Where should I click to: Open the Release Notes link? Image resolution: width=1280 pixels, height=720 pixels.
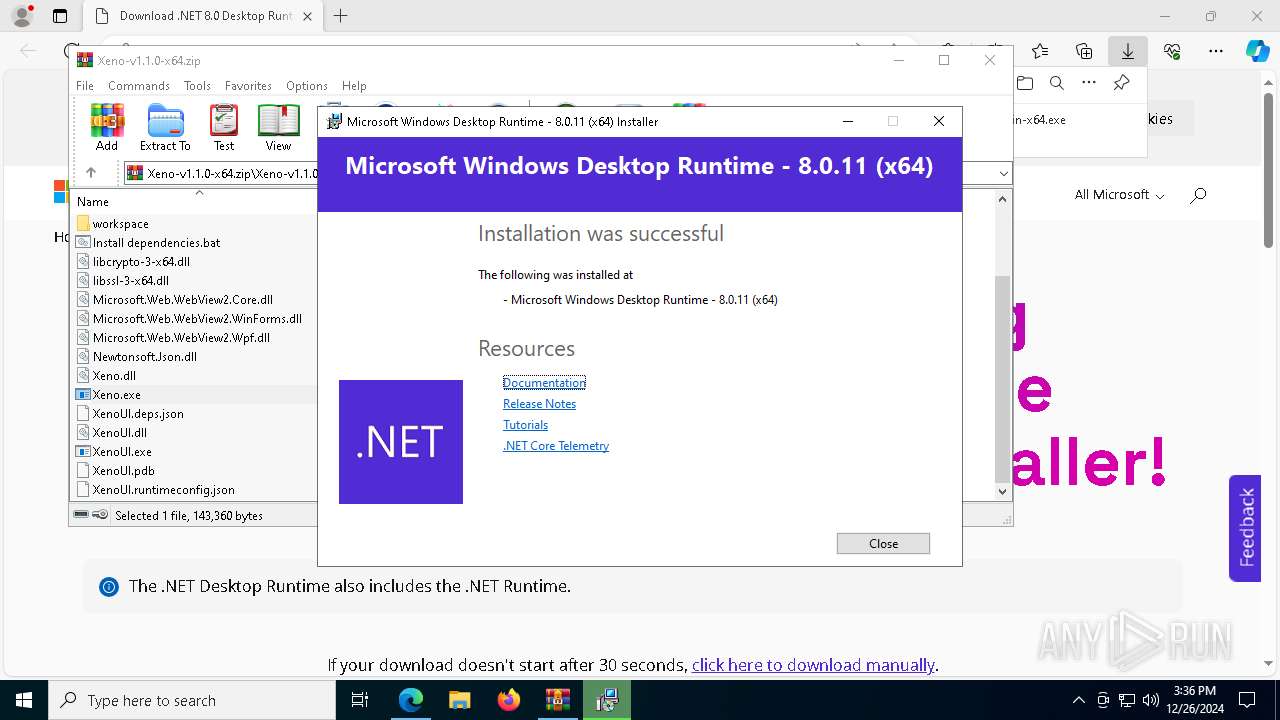539,404
